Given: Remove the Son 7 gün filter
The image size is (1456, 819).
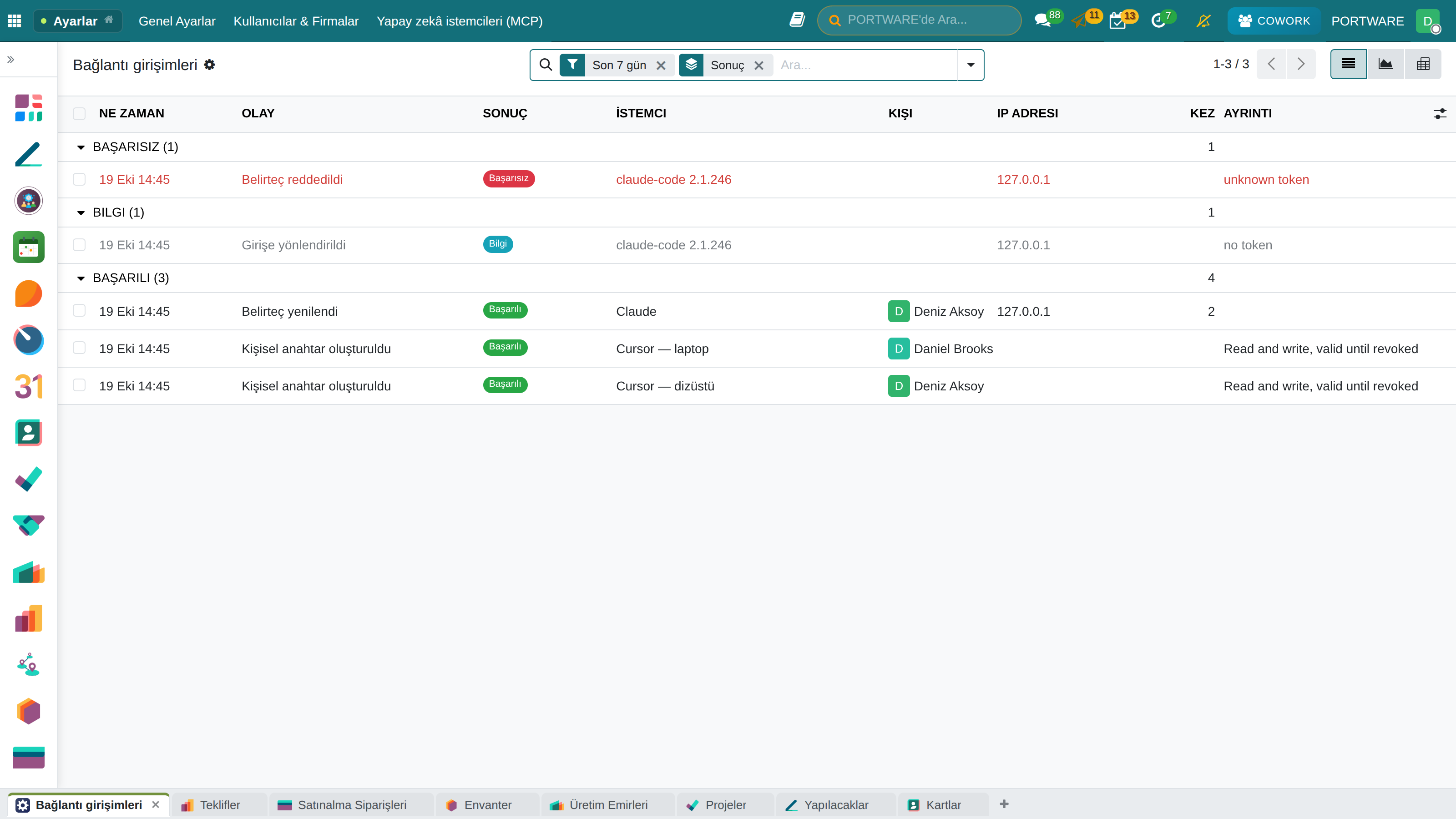Looking at the screenshot, I should (x=661, y=66).
